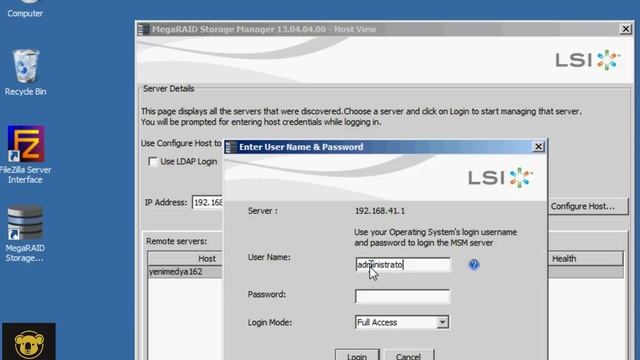Click the blue help icon beside User Name
This screenshot has width=640, height=360.
click(x=474, y=264)
